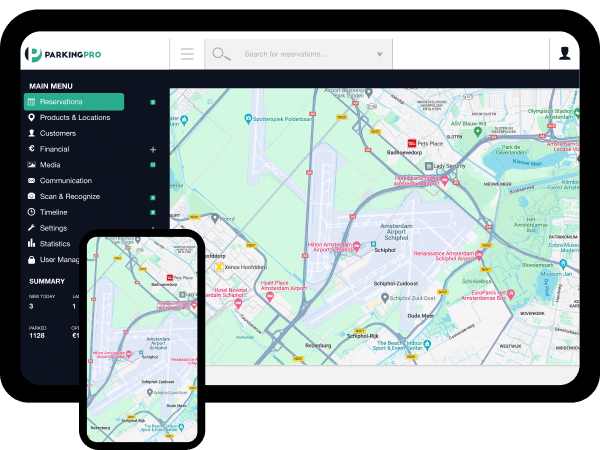Click the Customers person icon
The image size is (600, 450).
click(x=31, y=133)
